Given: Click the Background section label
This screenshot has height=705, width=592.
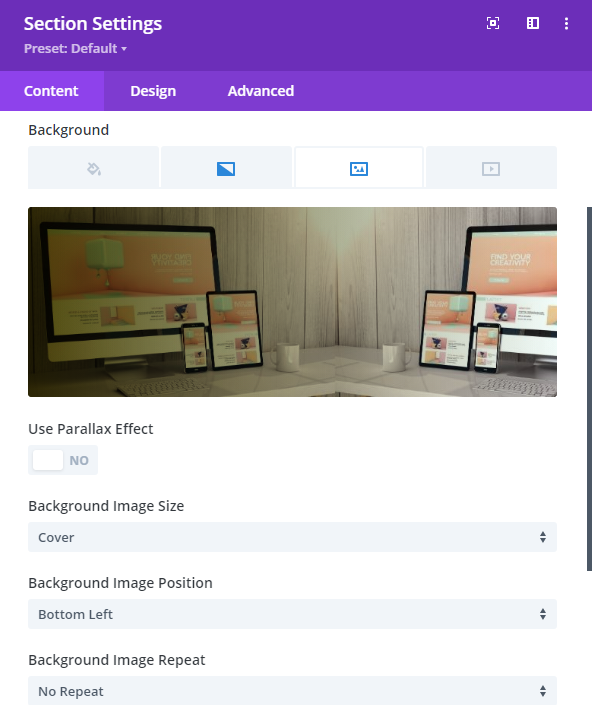Looking at the screenshot, I should 68,130.
